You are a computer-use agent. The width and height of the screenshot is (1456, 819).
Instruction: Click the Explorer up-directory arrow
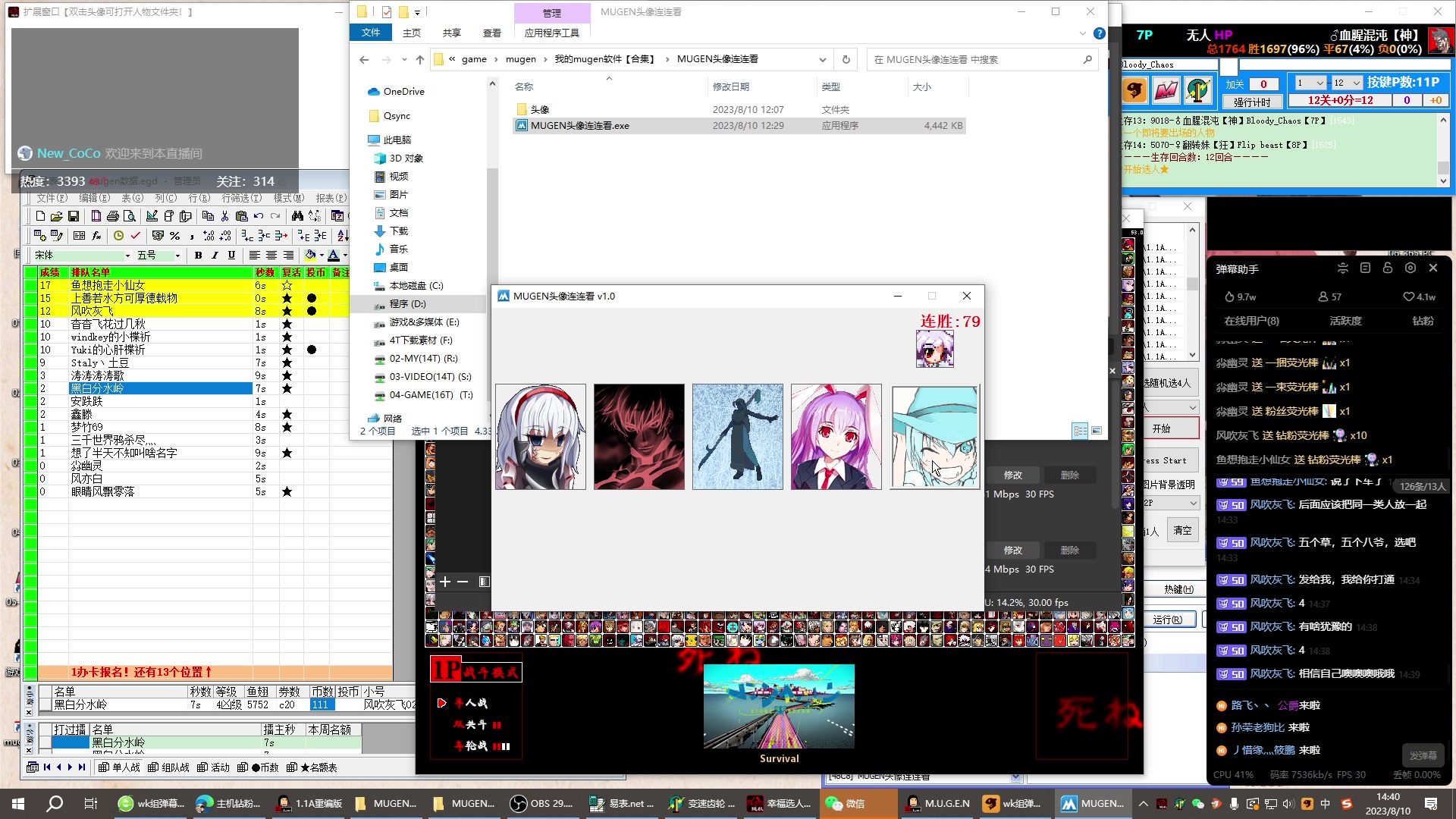point(420,59)
